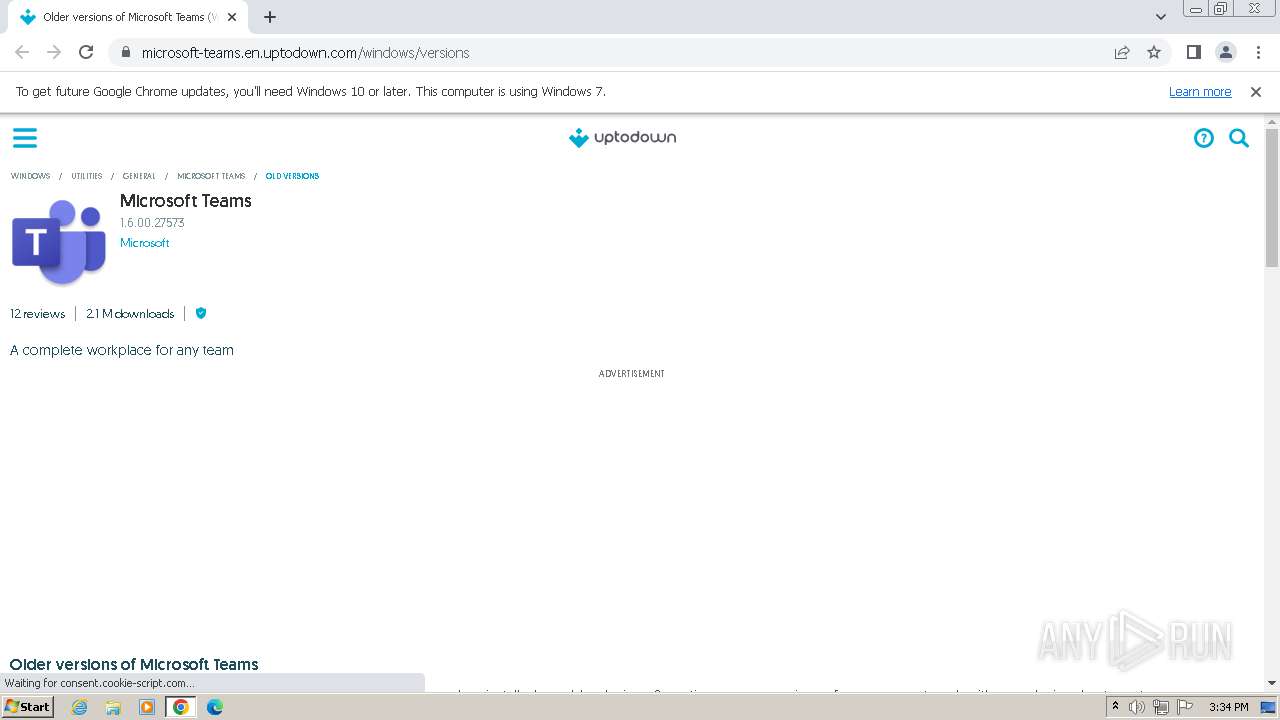Click the scrollbar up arrow

[x=1272, y=121]
